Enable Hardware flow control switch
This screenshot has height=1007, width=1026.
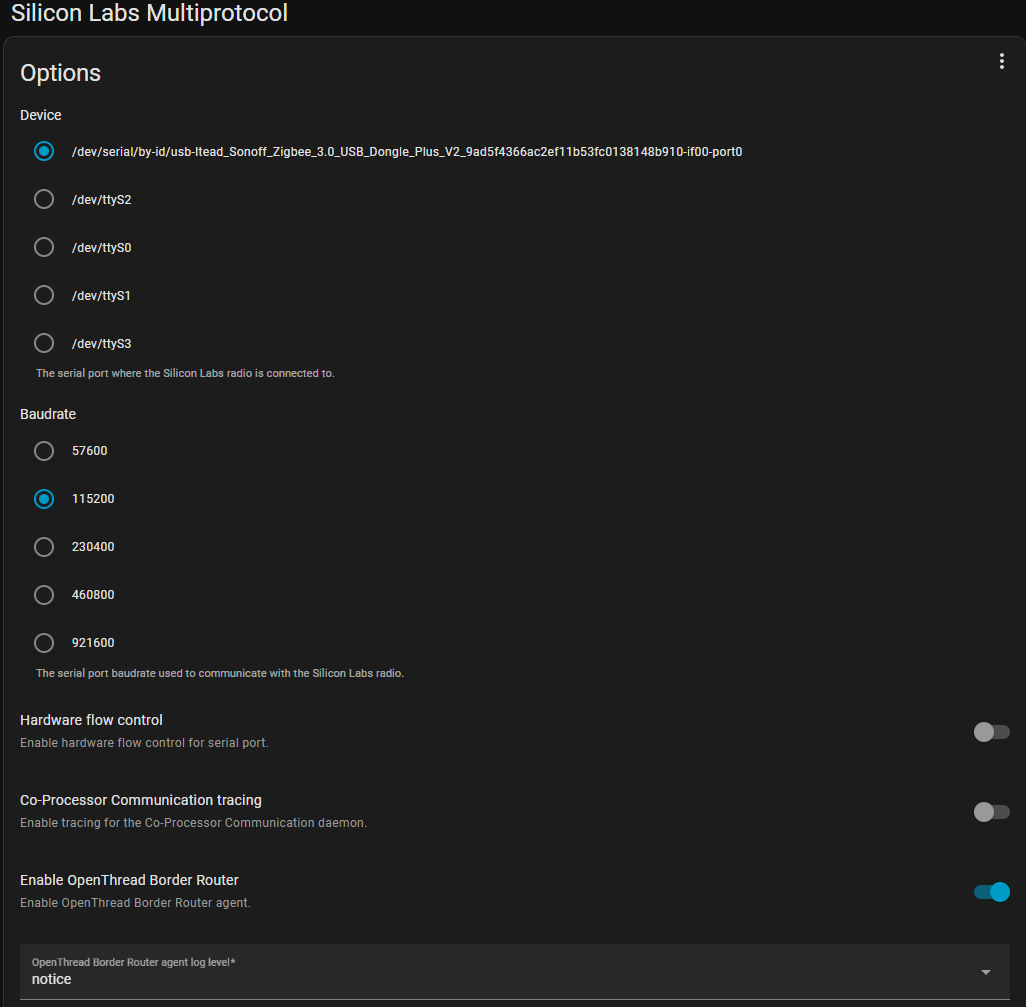(x=991, y=732)
